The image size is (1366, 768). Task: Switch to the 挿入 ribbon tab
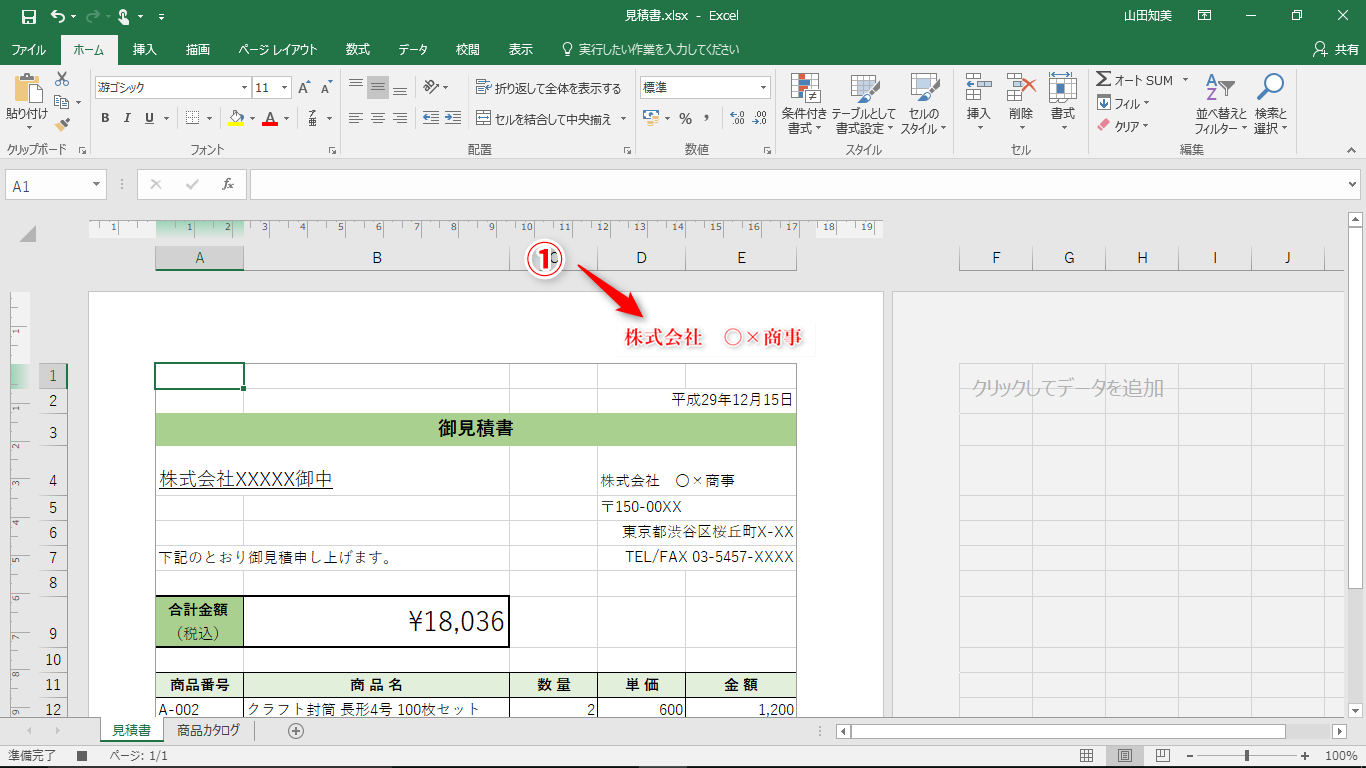(145, 49)
